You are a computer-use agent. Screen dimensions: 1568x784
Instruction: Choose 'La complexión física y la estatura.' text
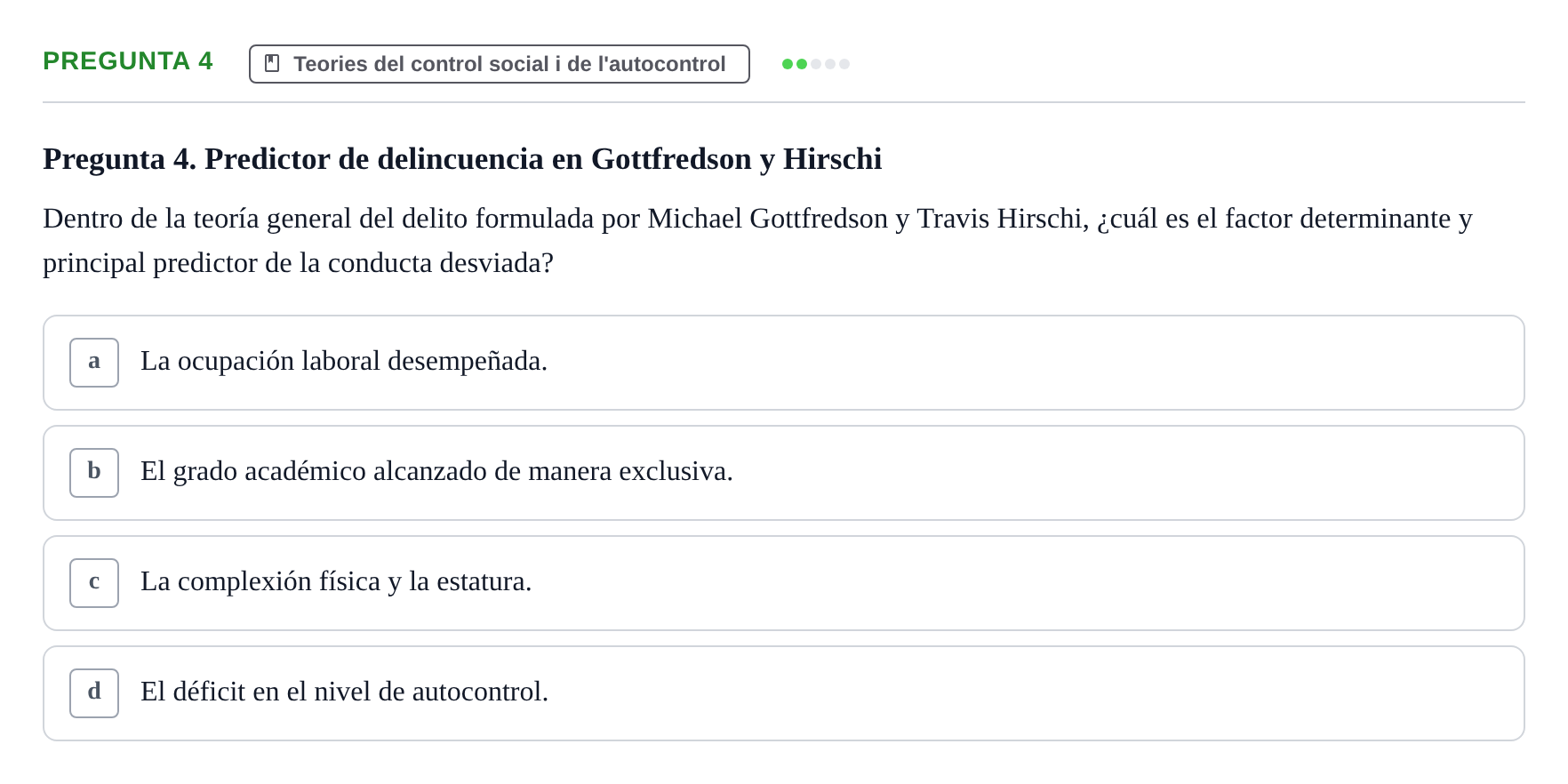coord(336,581)
